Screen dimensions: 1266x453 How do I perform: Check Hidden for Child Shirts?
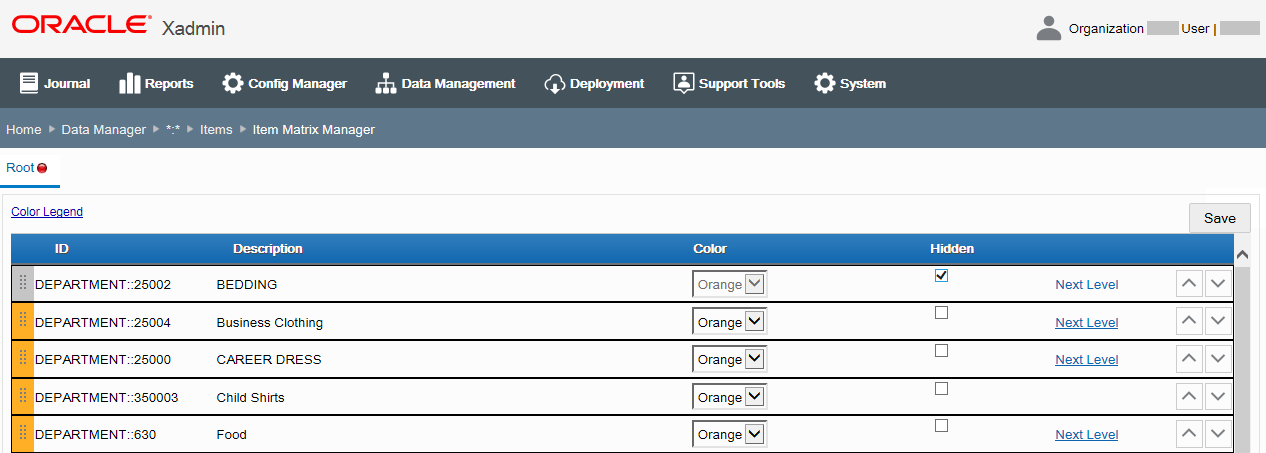(x=941, y=388)
